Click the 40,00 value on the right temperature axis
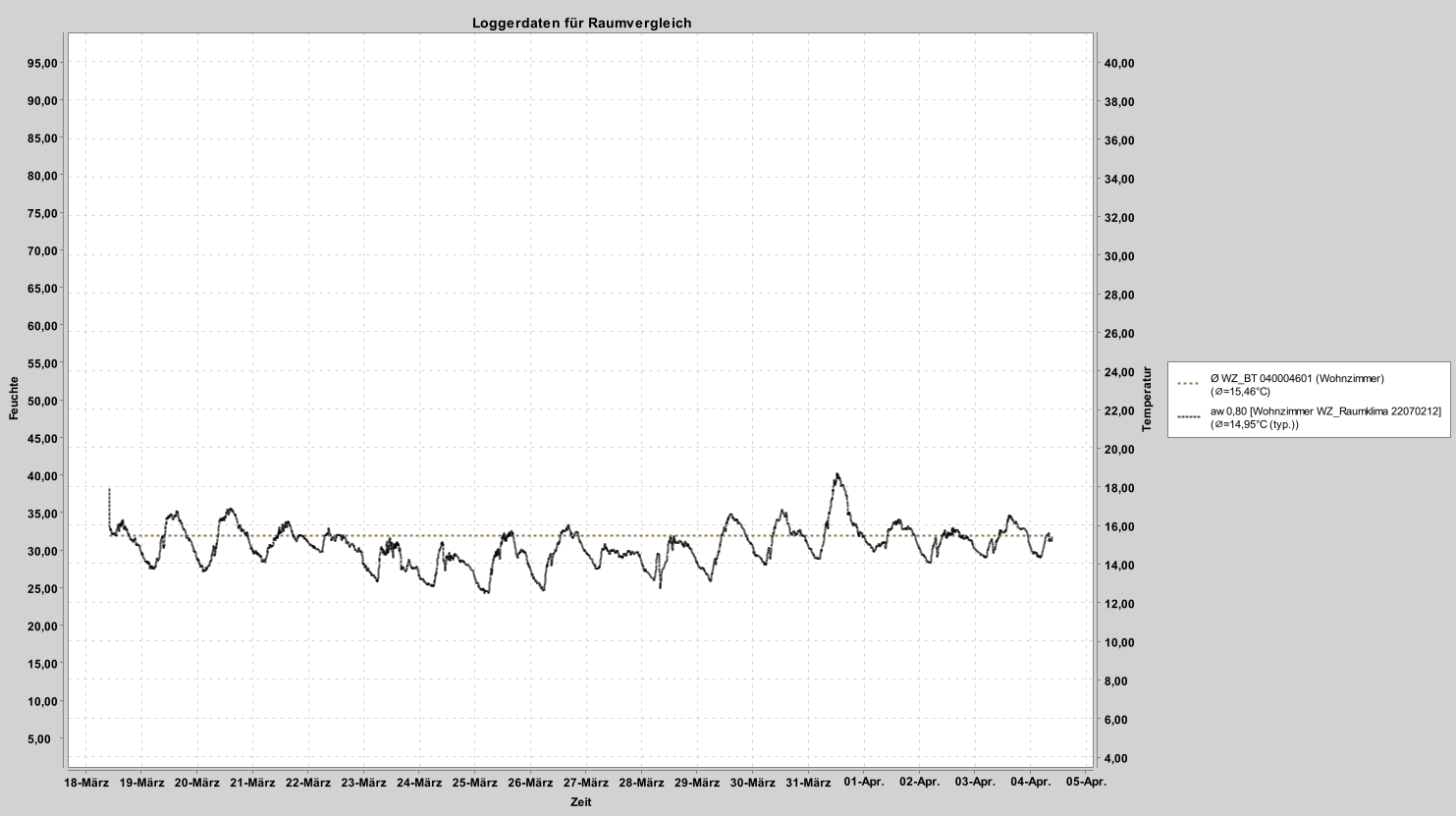1456x816 pixels. (1119, 63)
